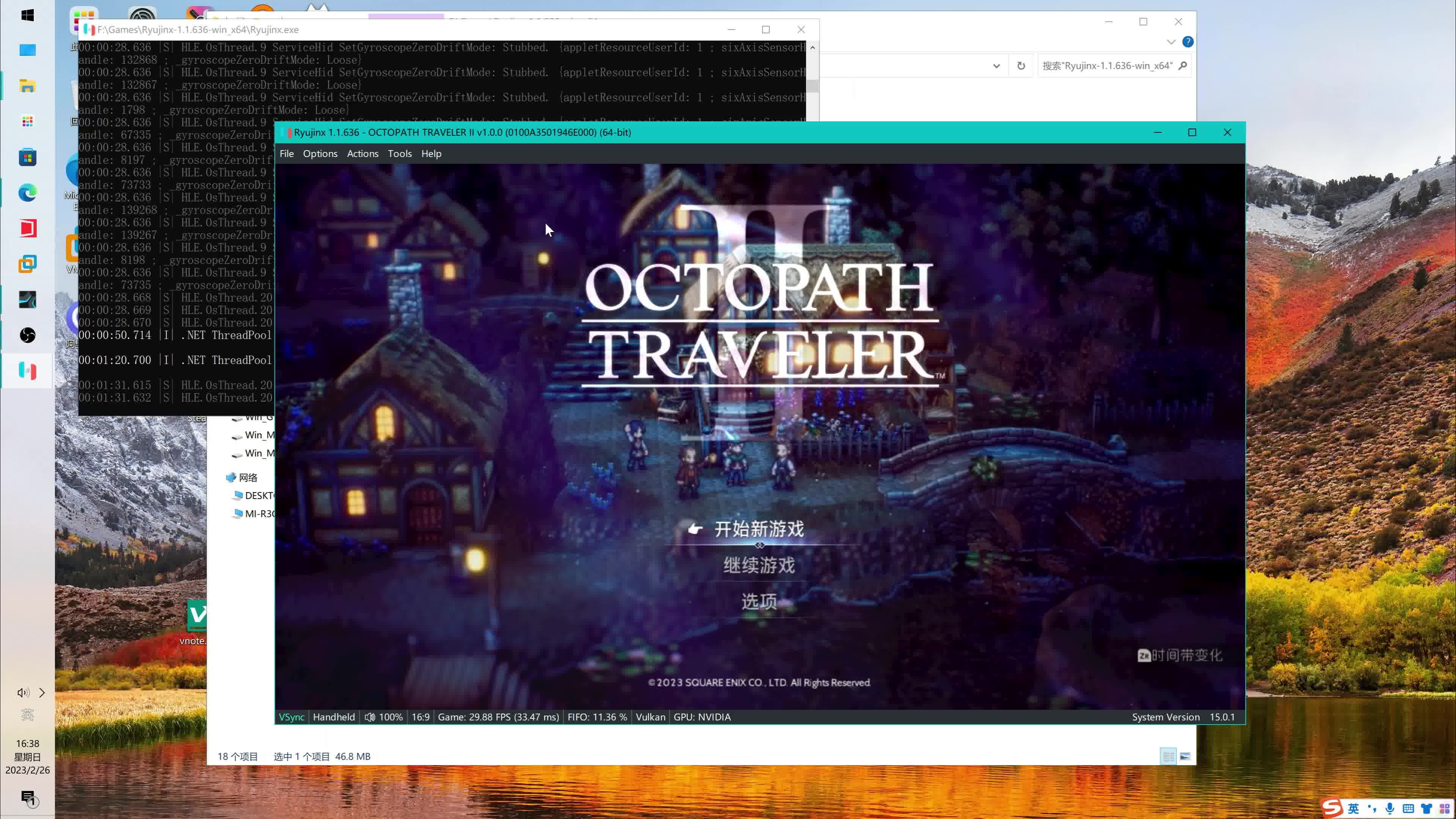The width and height of the screenshot is (1456, 819).
Task: Open the colorful grid app on taskbar
Action: click(x=27, y=121)
